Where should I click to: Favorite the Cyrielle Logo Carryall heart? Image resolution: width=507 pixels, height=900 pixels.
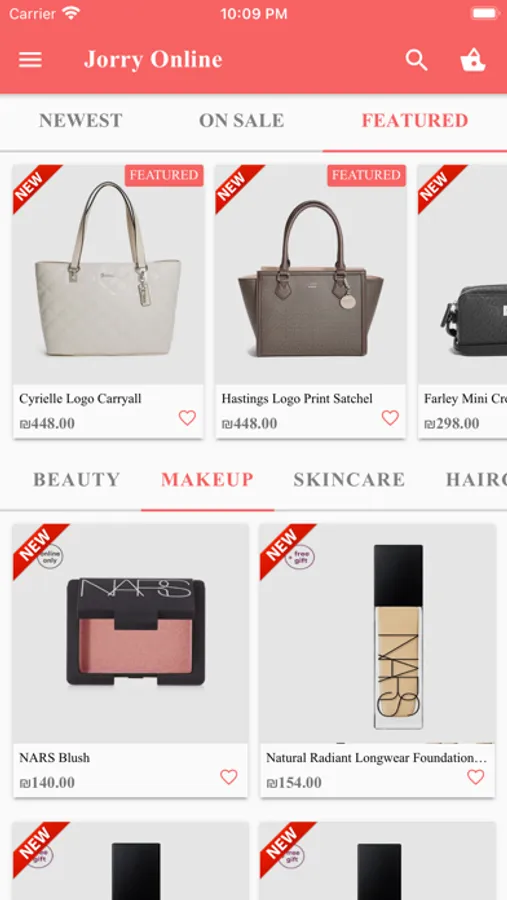(x=187, y=418)
